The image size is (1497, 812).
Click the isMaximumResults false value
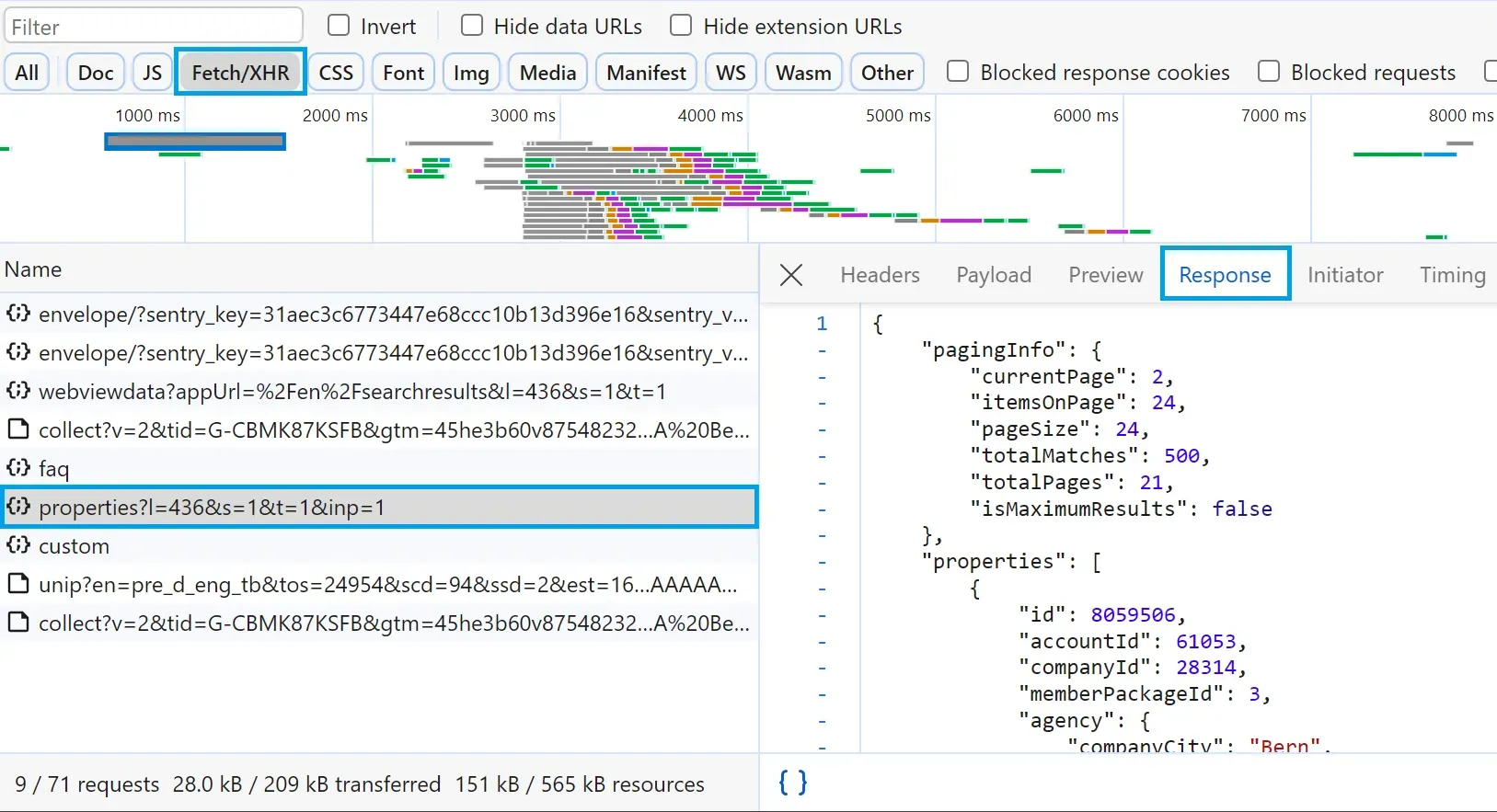click(1242, 509)
